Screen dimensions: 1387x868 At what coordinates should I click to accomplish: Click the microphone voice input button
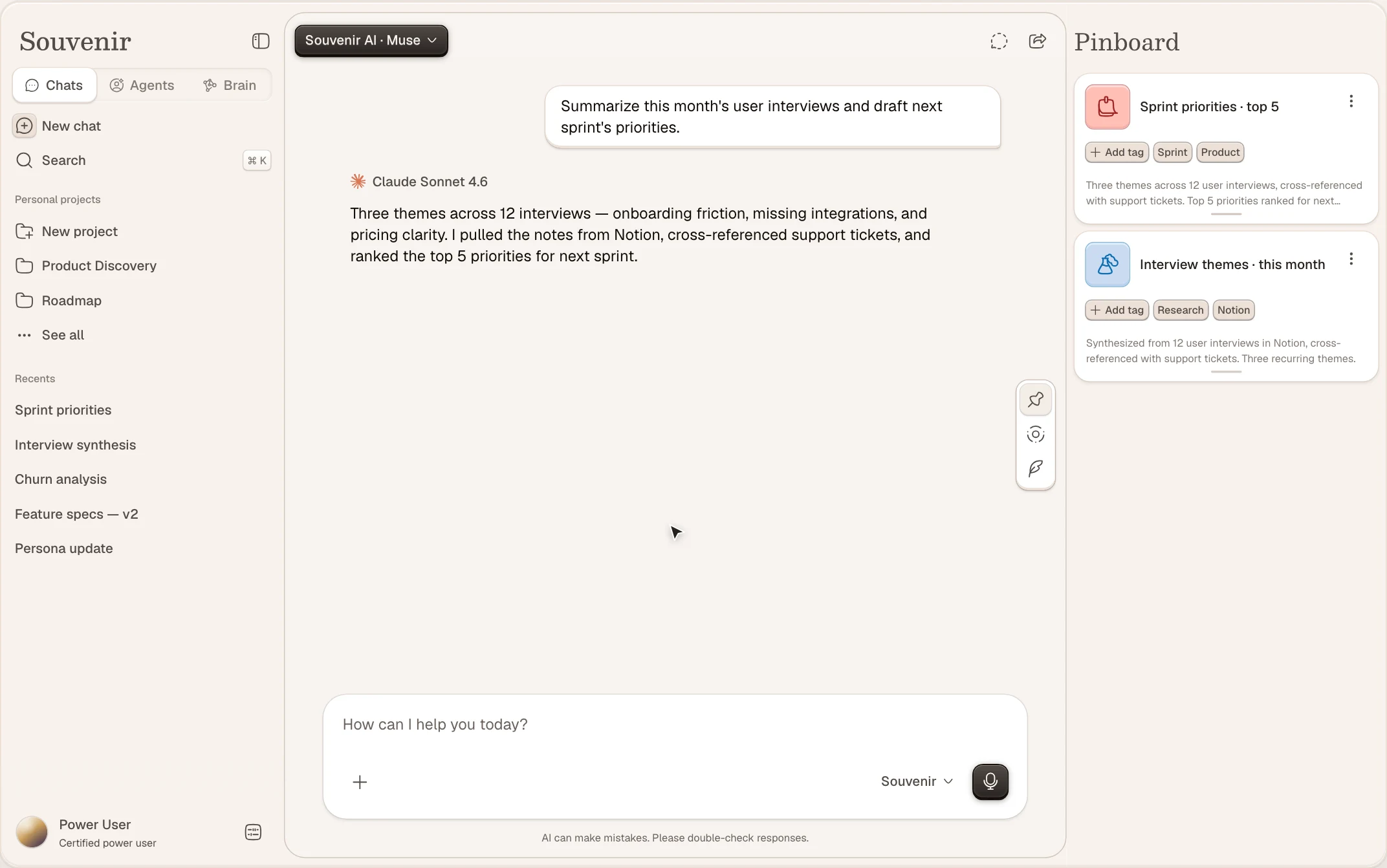pyautogui.click(x=990, y=781)
